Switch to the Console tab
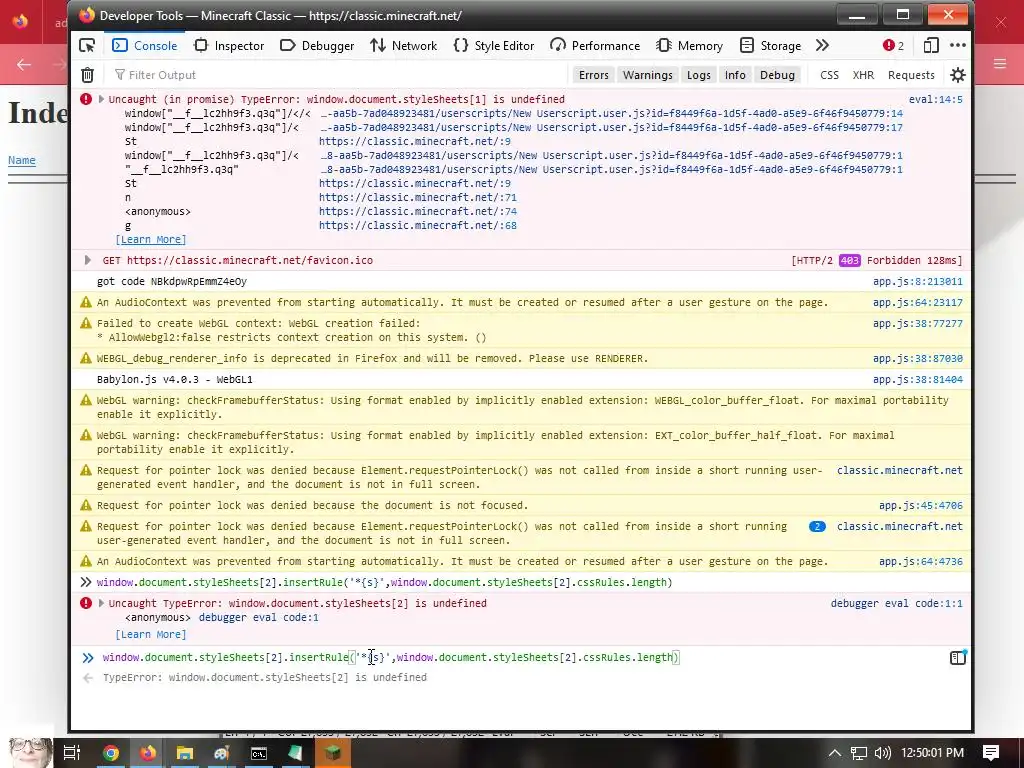The height and width of the screenshot is (768, 1024). point(145,45)
